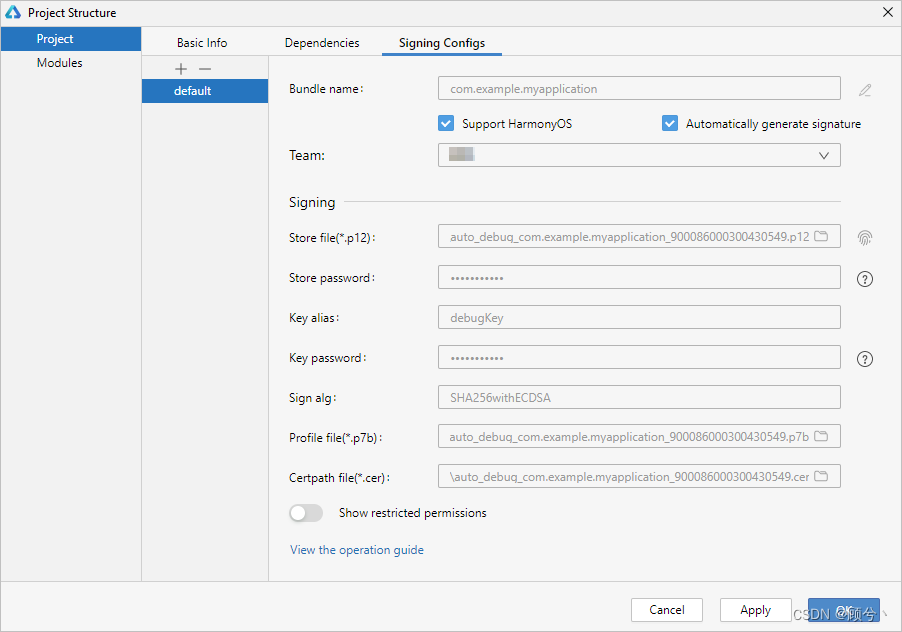Close the Project Structure dialog
The image size is (902, 632).
[888, 12]
